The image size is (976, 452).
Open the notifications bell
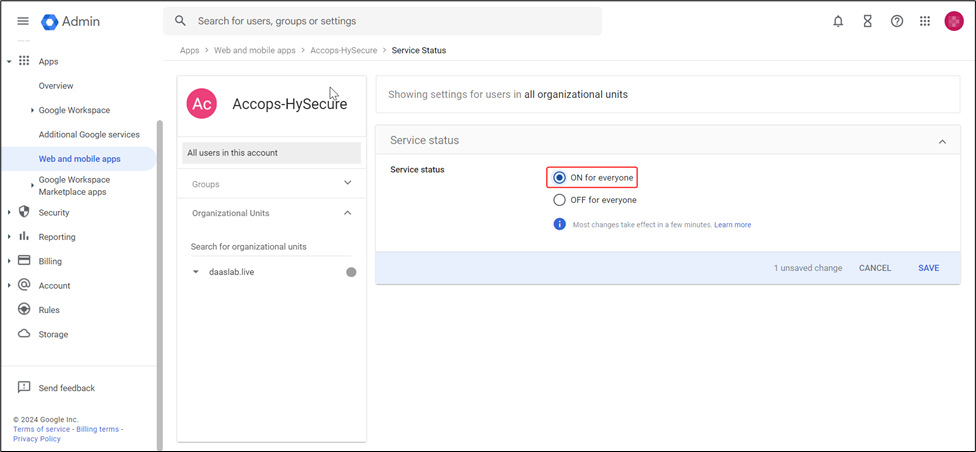pyautogui.click(x=838, y=21)
